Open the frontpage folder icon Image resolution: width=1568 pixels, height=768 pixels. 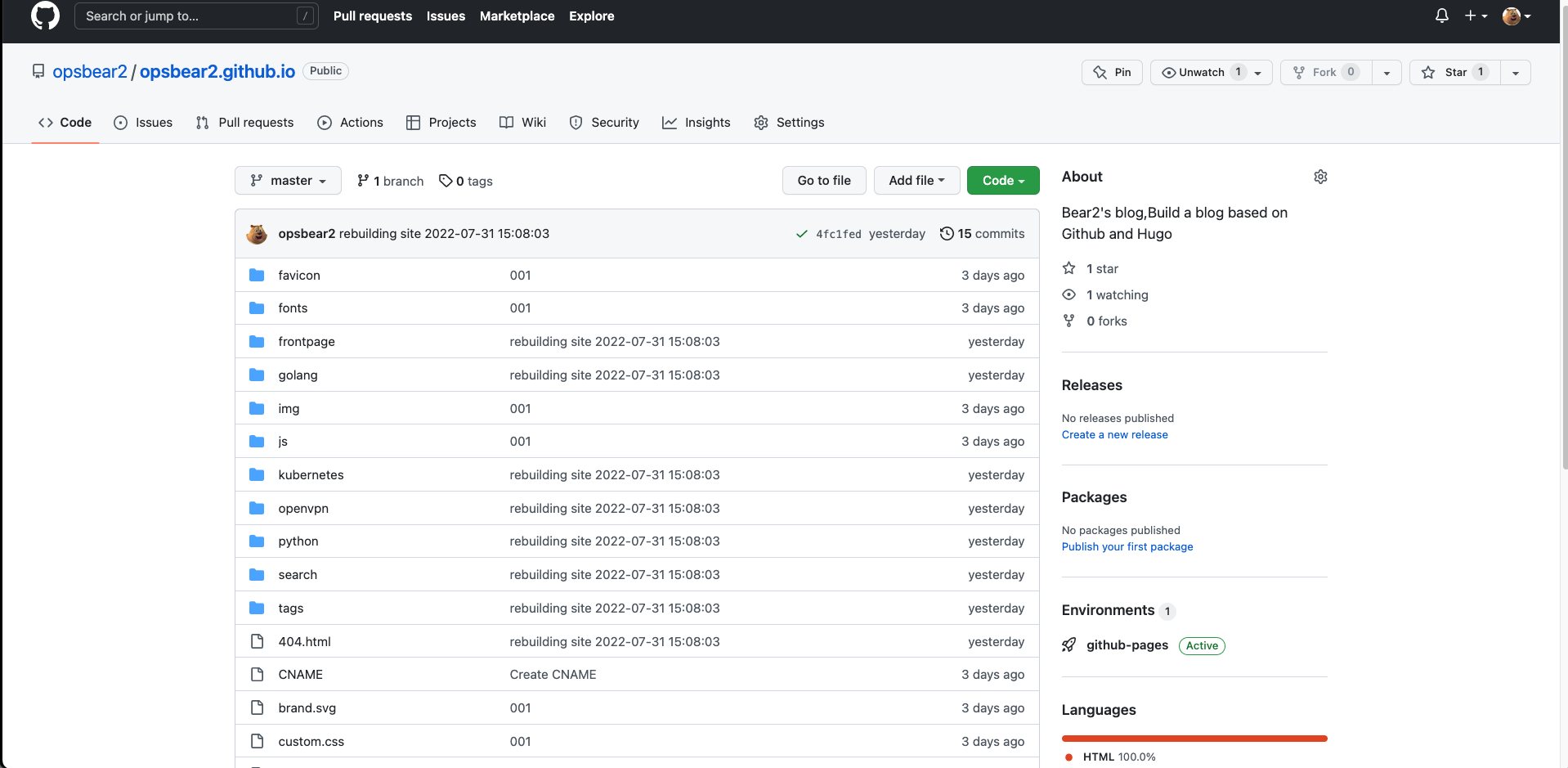pyautogui.click(x=257, y=341)
